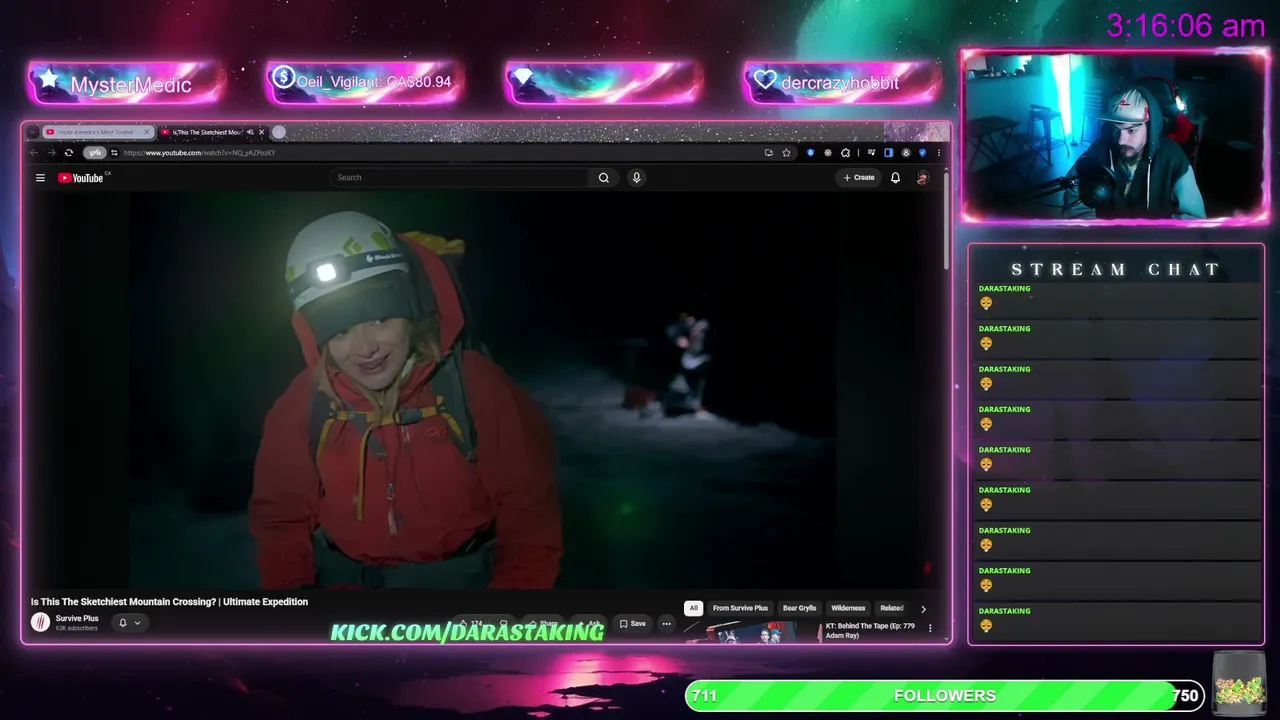Click the YouTube Create button

click(x=859, y=178)
